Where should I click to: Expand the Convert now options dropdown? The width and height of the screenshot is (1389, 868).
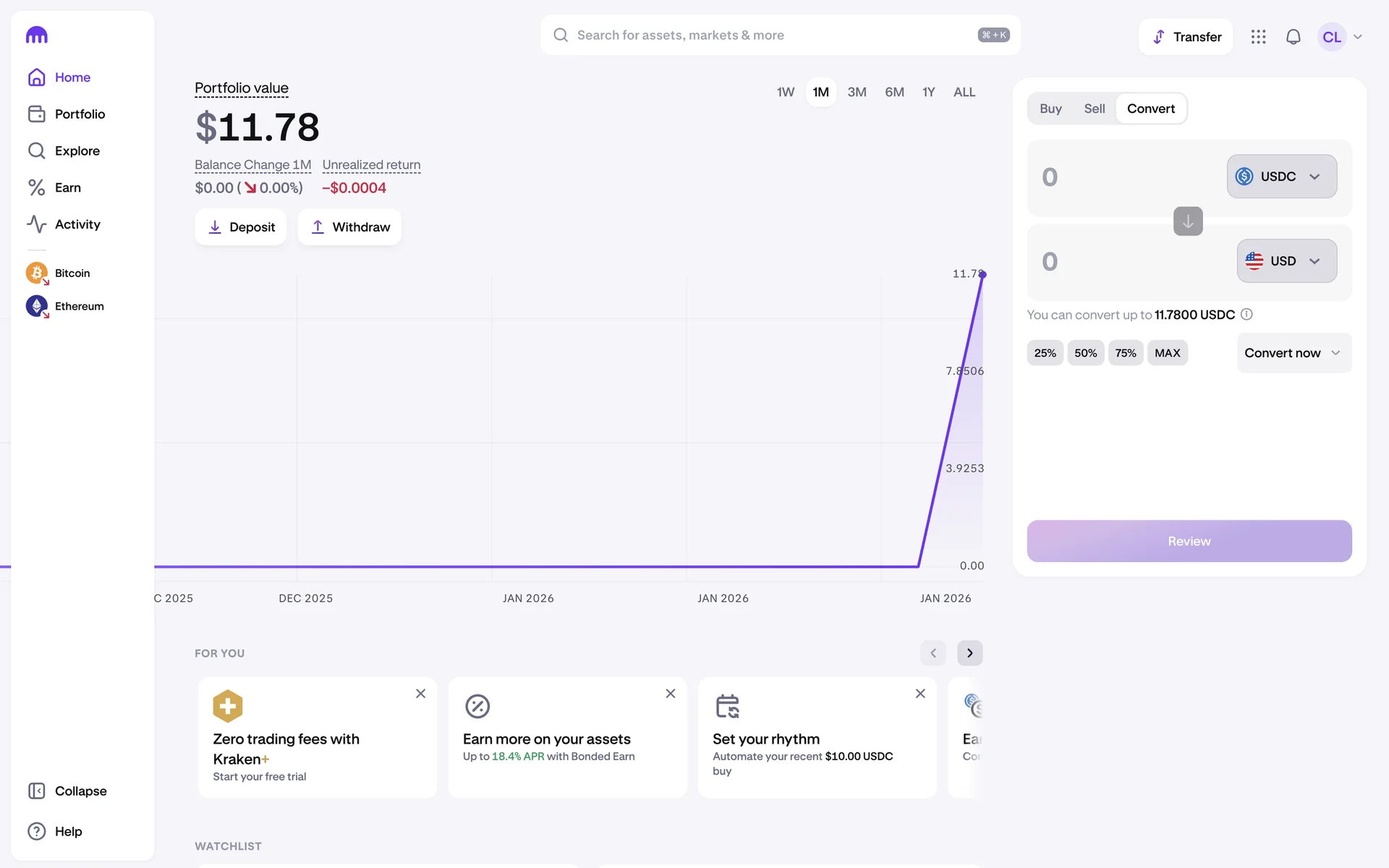pos(1294,353)
